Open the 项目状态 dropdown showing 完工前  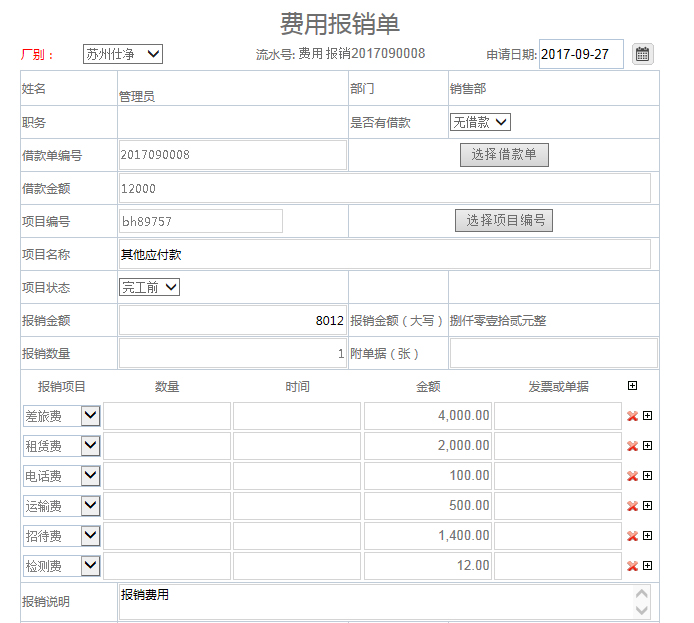[149, 288]
